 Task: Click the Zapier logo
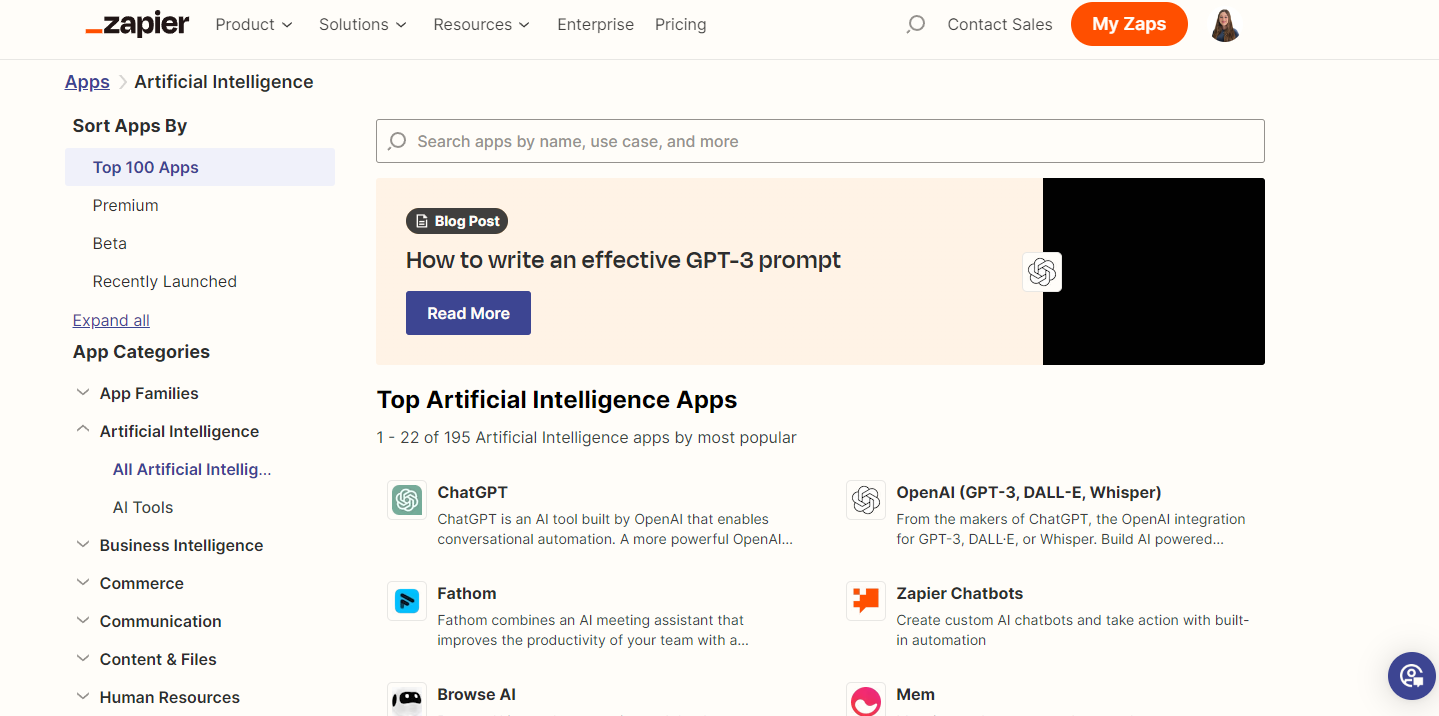pos(137,25)
